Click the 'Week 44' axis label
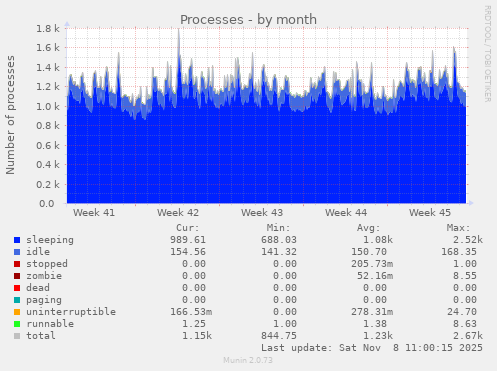 click(x=346, y=213)
